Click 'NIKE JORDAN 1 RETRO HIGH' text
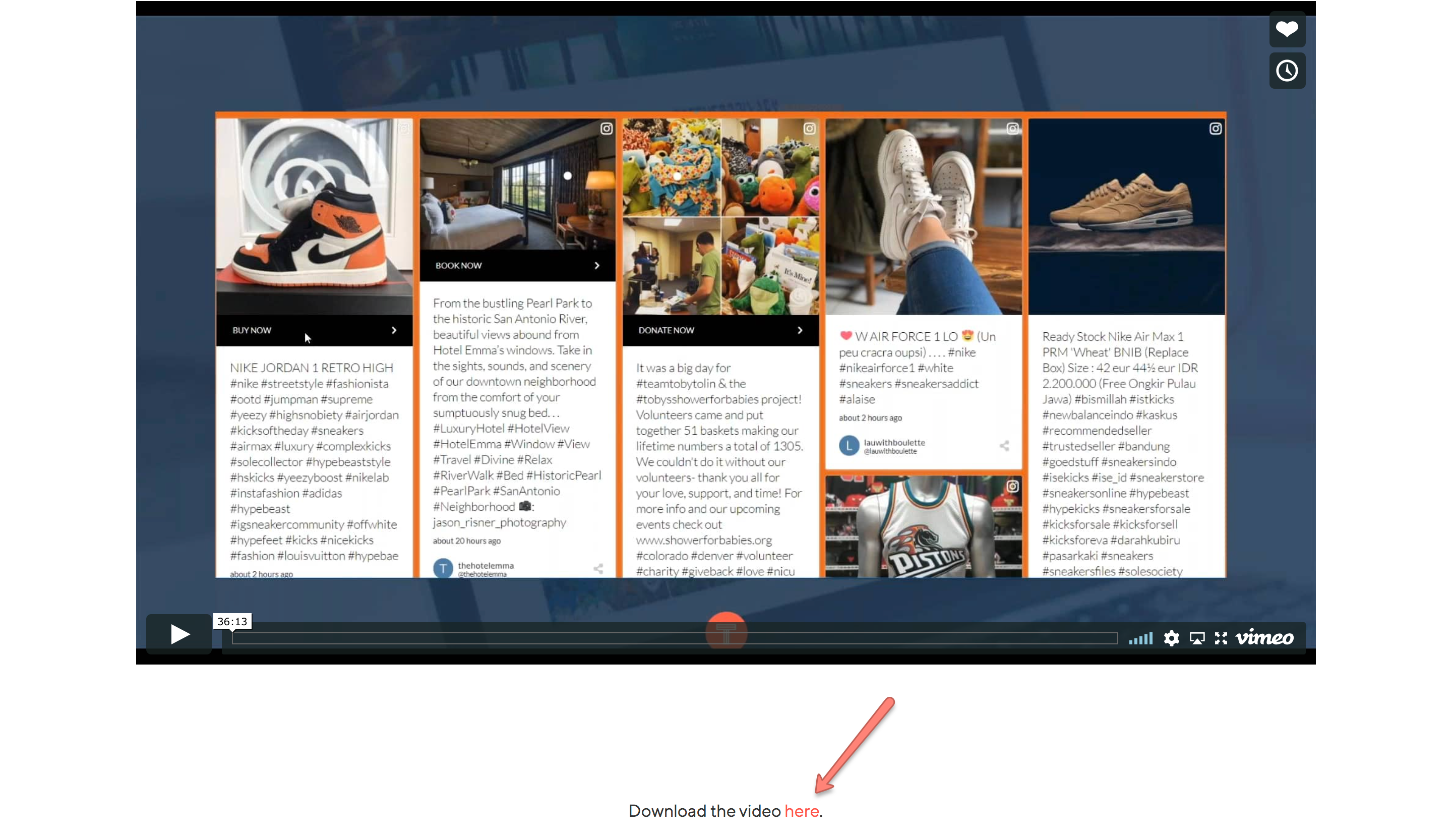The width and height of the screenshot is (1452, 840). [311, 368]
